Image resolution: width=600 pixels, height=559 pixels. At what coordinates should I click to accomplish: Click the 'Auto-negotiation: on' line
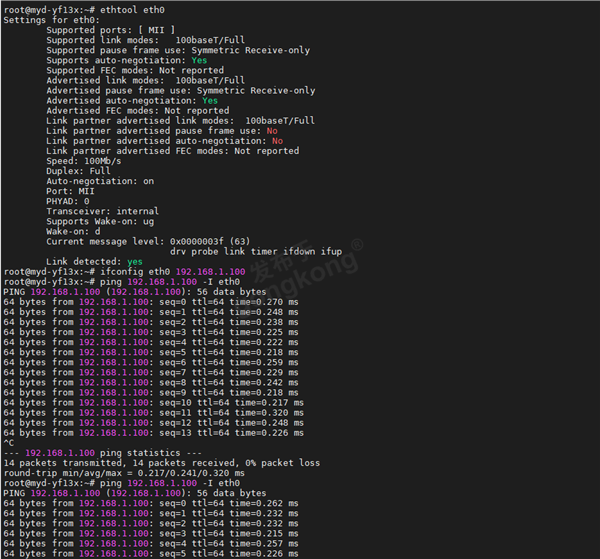[x=100, y=181]
